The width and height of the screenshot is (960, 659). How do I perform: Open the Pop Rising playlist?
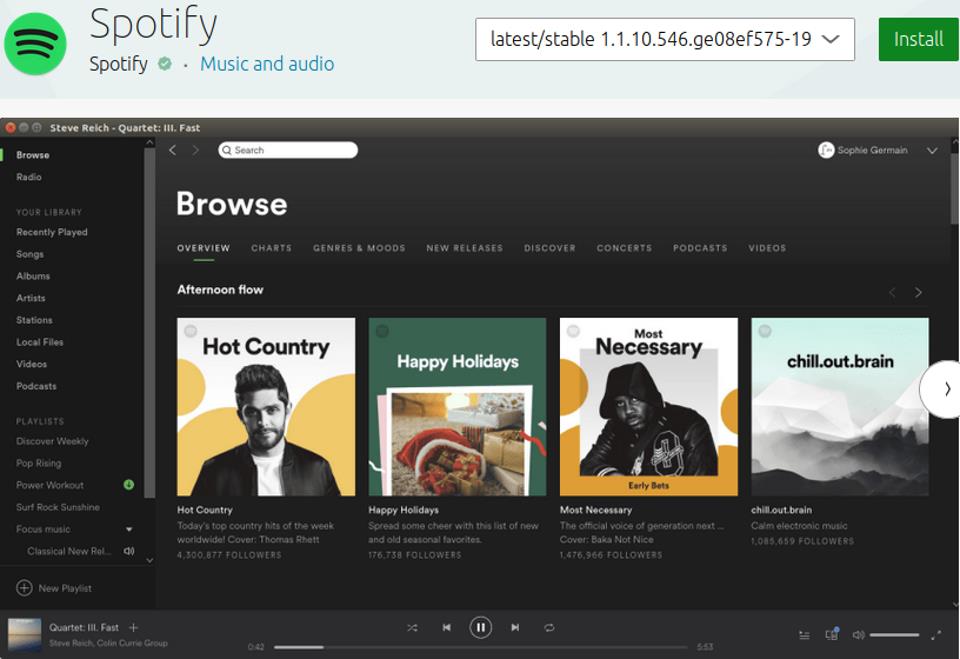click(x=39, y=463)
